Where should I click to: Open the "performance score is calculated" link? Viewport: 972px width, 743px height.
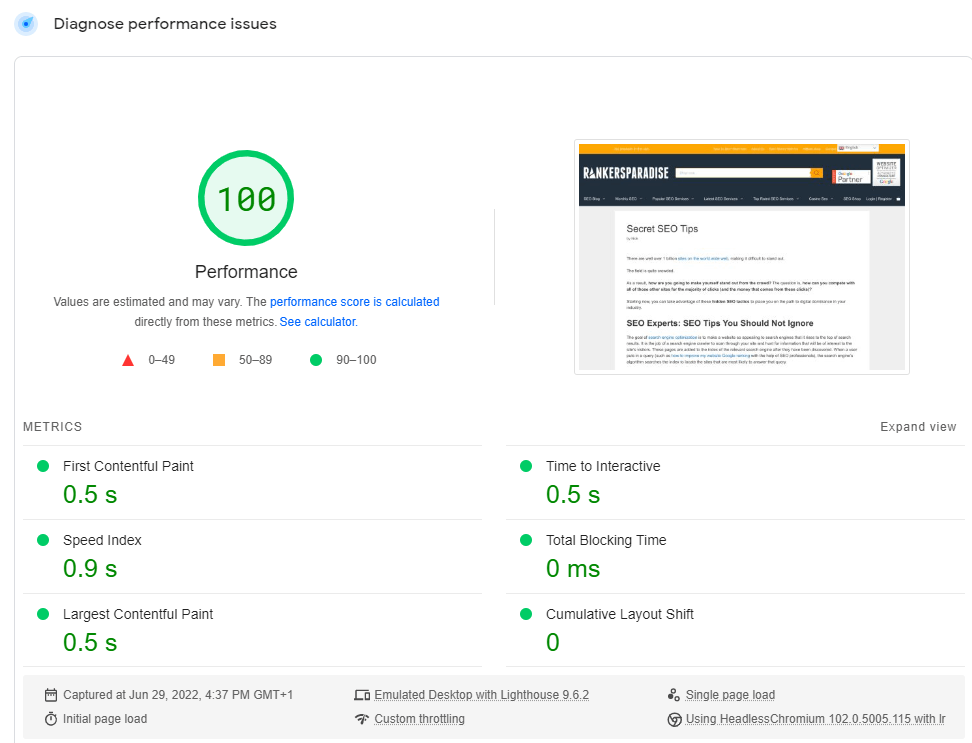click(354, 302)
